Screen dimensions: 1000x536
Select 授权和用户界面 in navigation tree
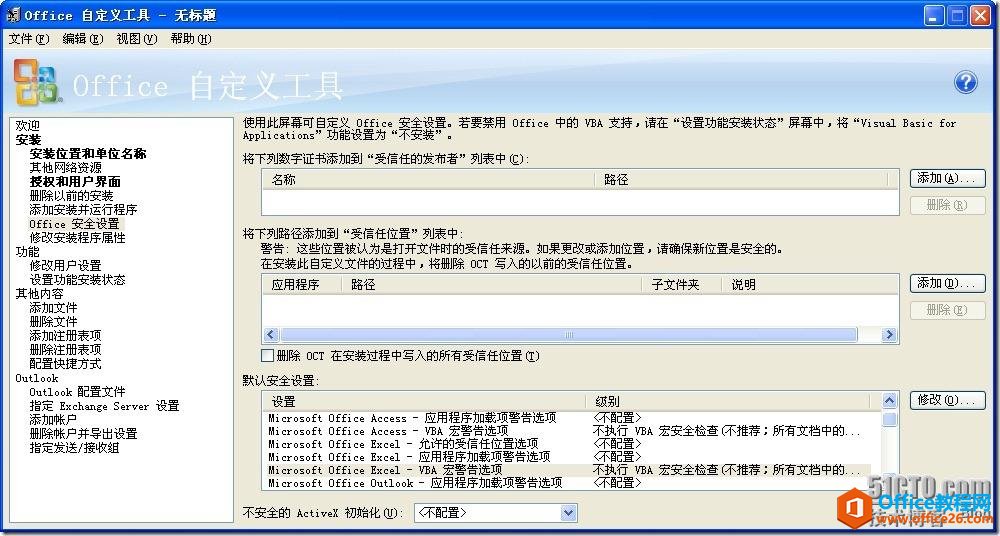(x=75, y=182)
